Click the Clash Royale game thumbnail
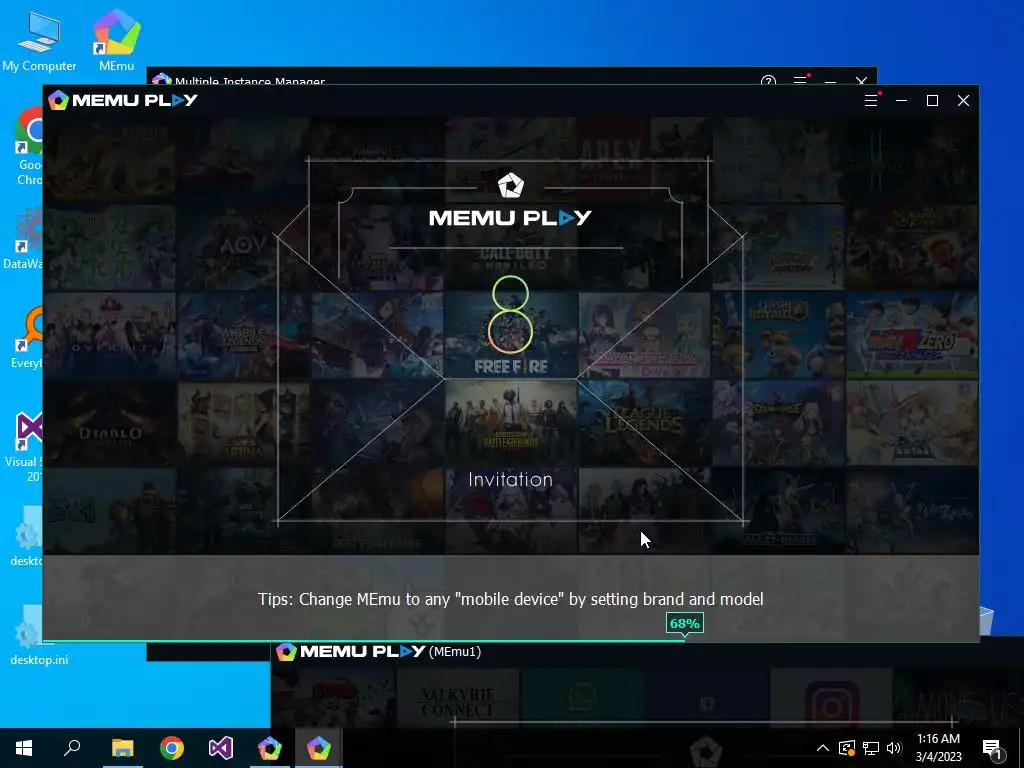1024x768 pixels. (x=778, y=335)
